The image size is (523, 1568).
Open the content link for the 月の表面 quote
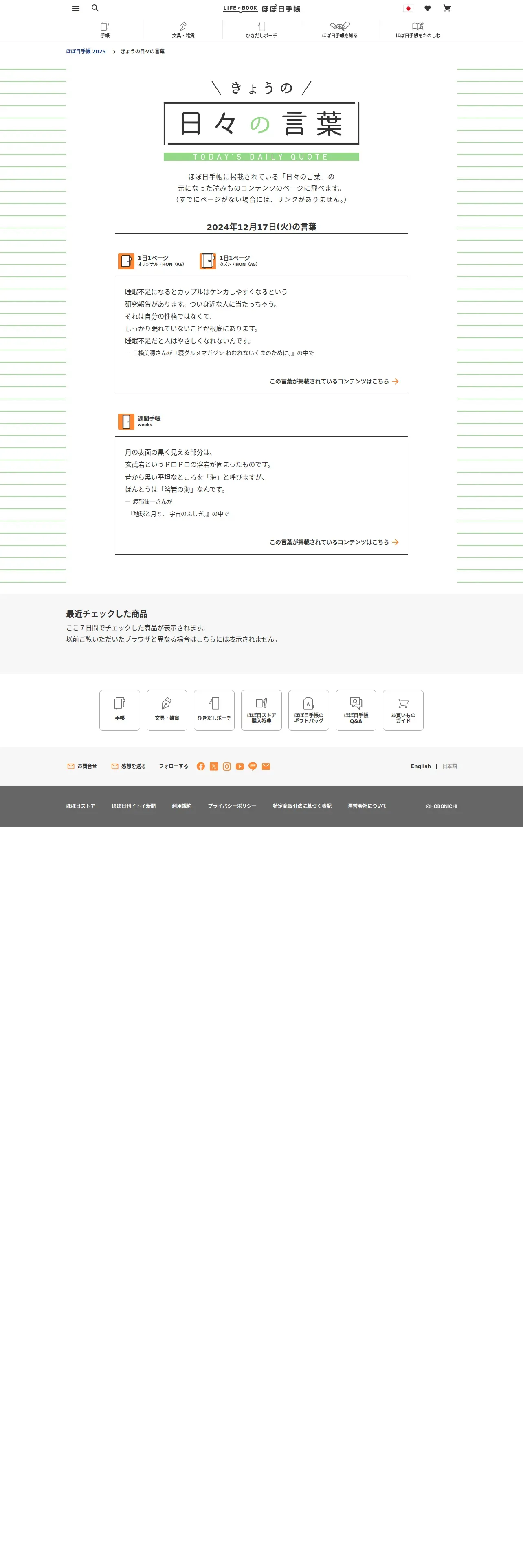point(334,542)
